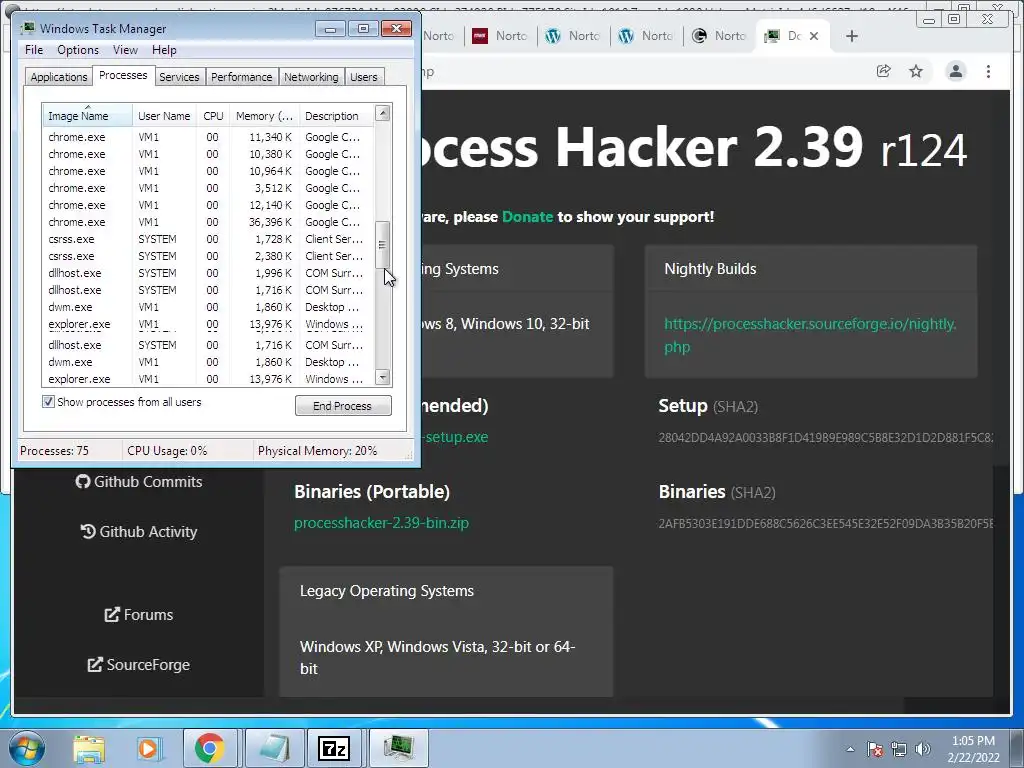Click "Processes: 75" in the status bar

(54, 451)
